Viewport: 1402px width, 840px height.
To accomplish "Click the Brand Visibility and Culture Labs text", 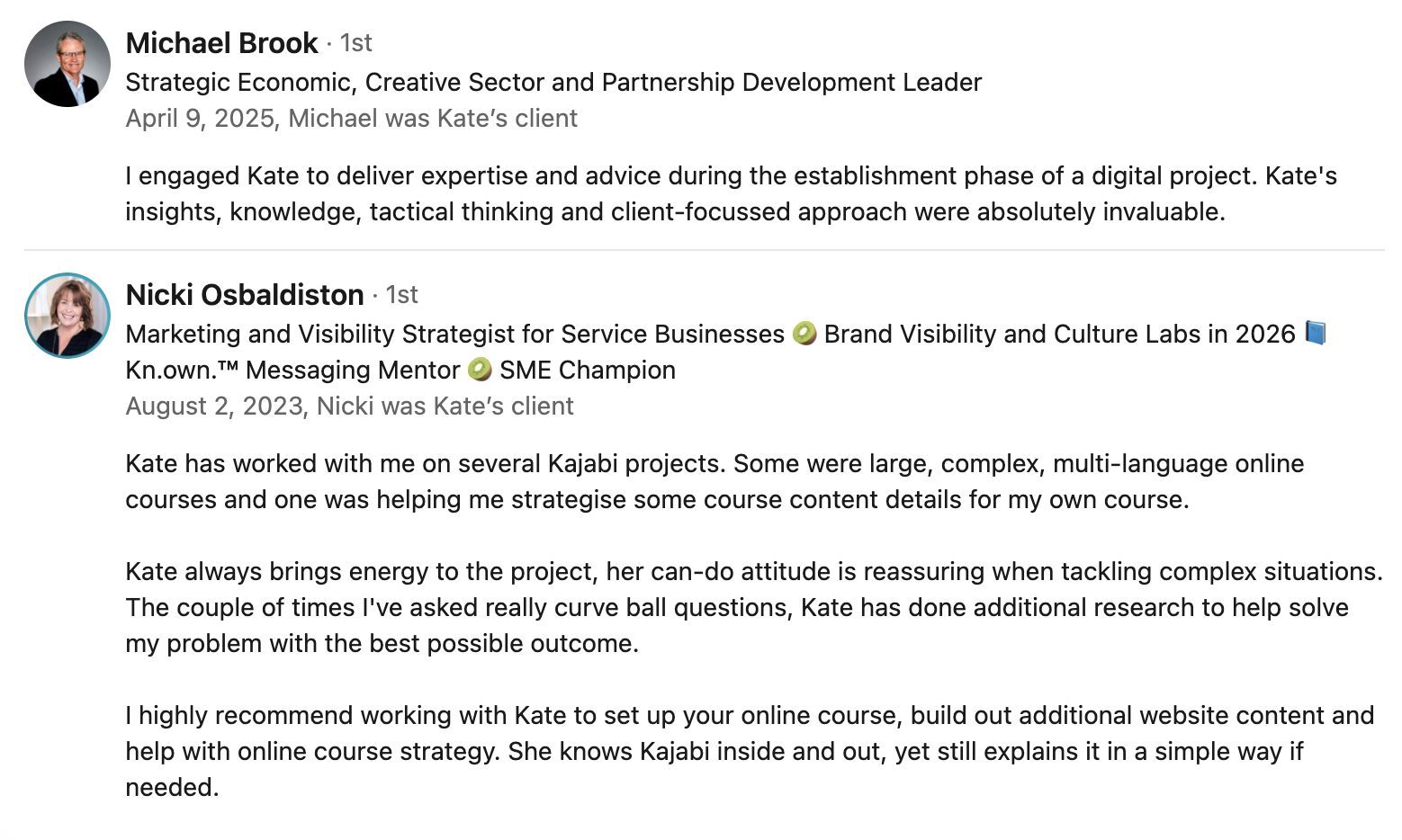I will (1059, 334).
